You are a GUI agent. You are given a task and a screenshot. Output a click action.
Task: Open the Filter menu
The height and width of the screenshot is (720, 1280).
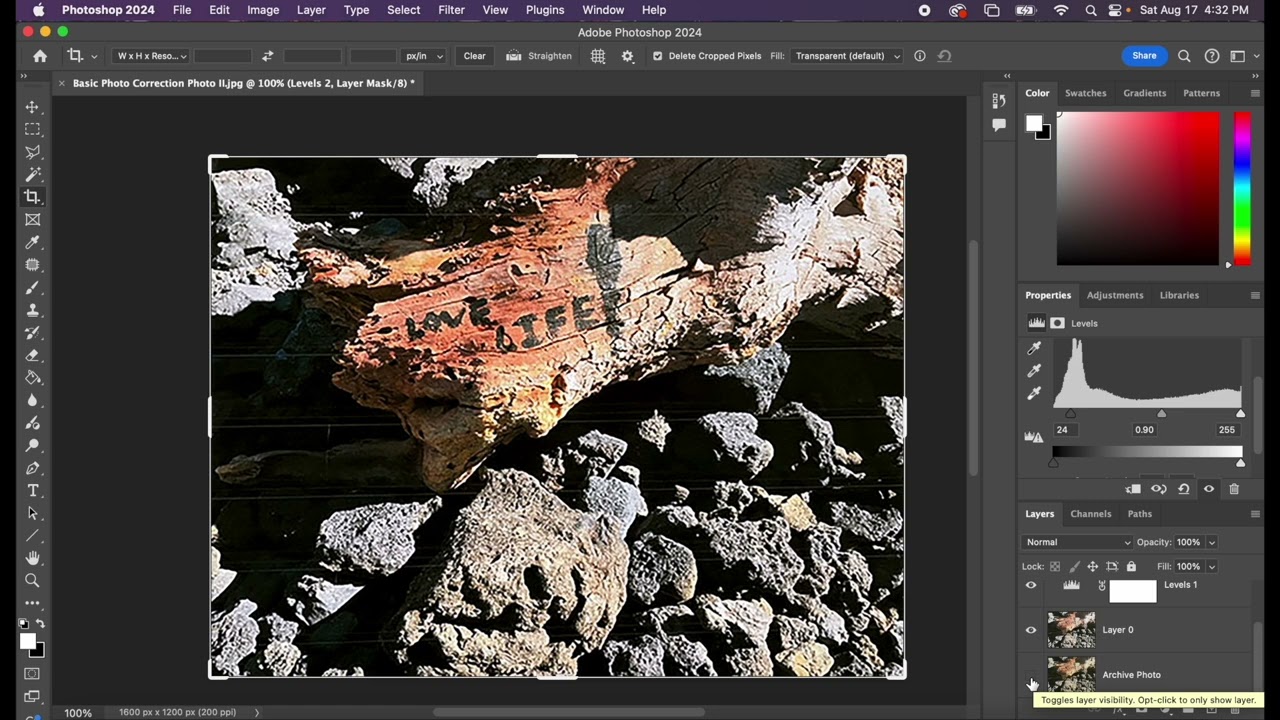tap(451, 10)
